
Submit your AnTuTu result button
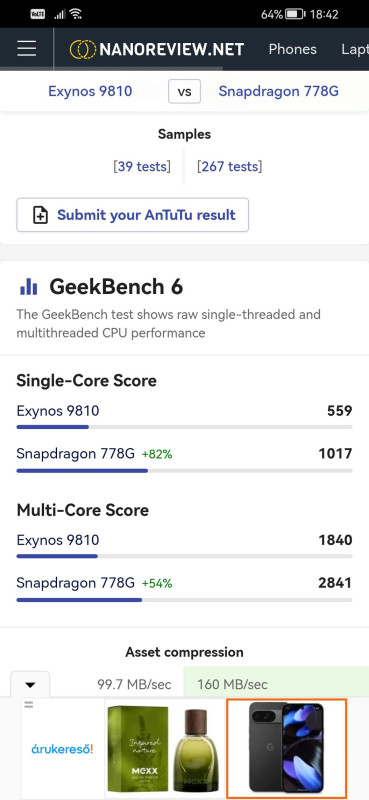click(x=133, y=215)
